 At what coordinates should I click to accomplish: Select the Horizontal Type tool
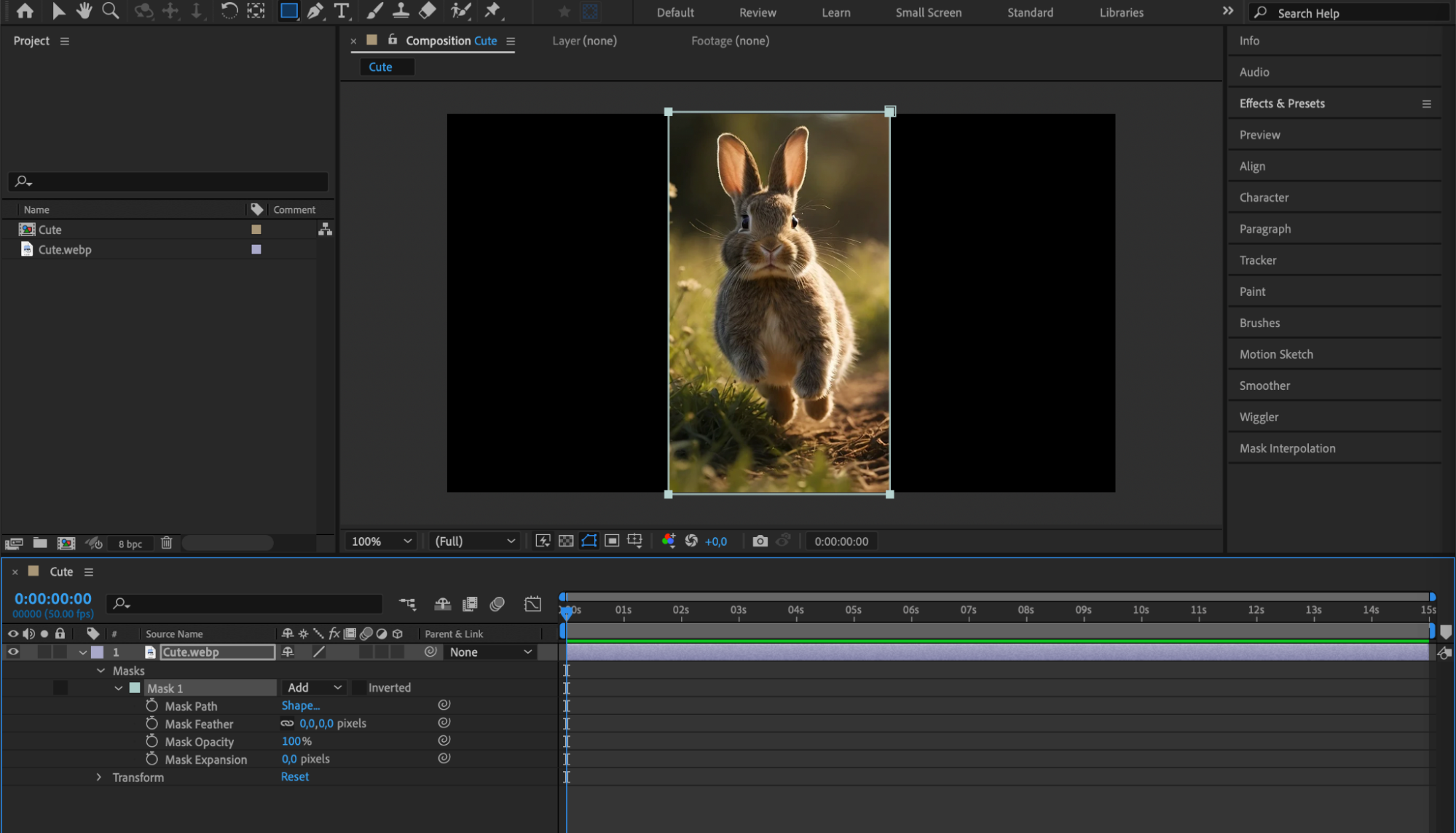(x=341, y=11)
